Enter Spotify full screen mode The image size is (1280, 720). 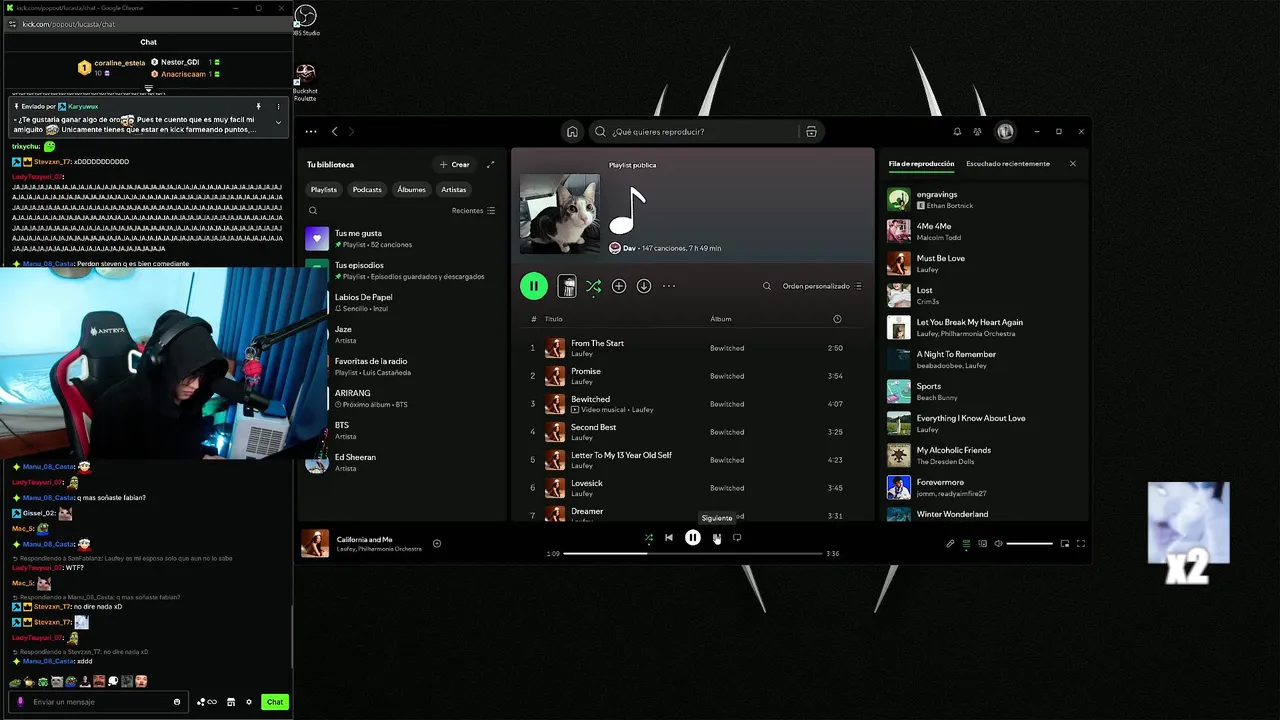1081,544
